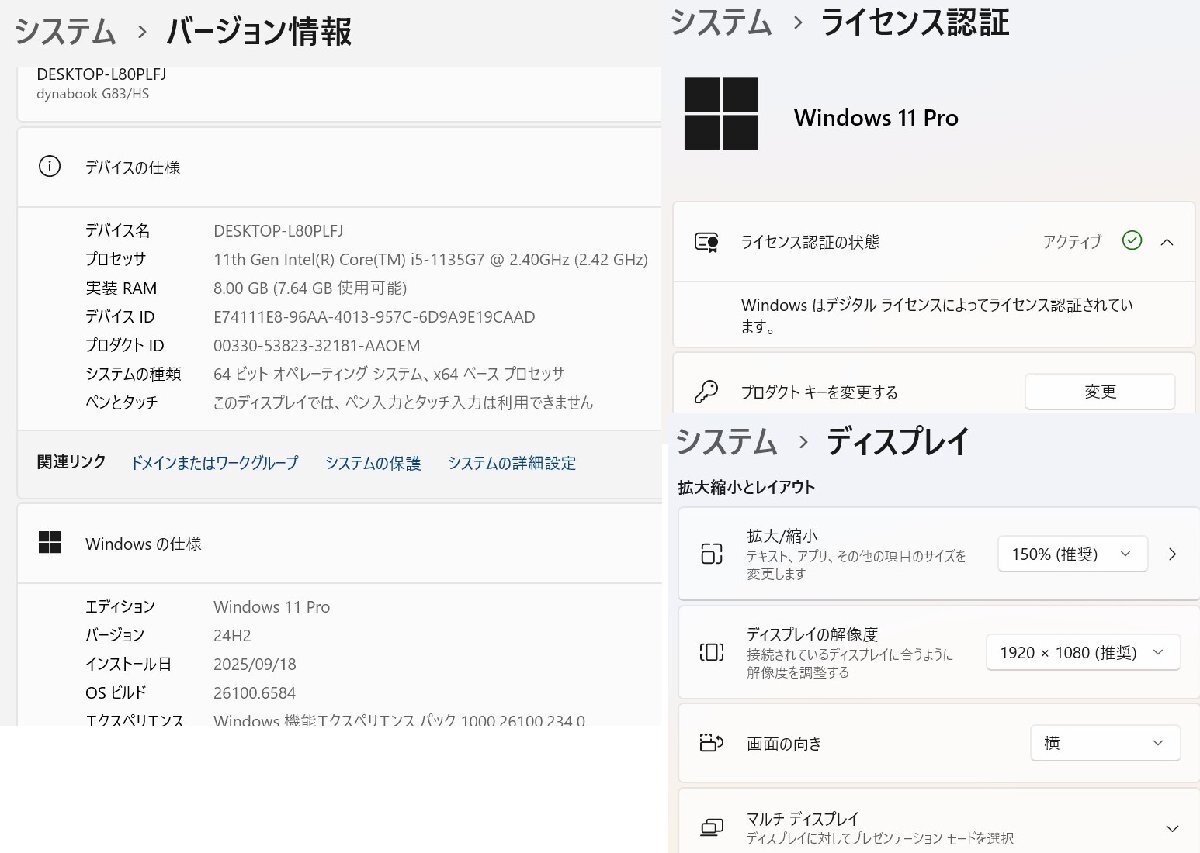Image resolution: width=1200 pixels, height=853 pixels.
Task: Click the device specifications info icon
Action: [49, 167]
